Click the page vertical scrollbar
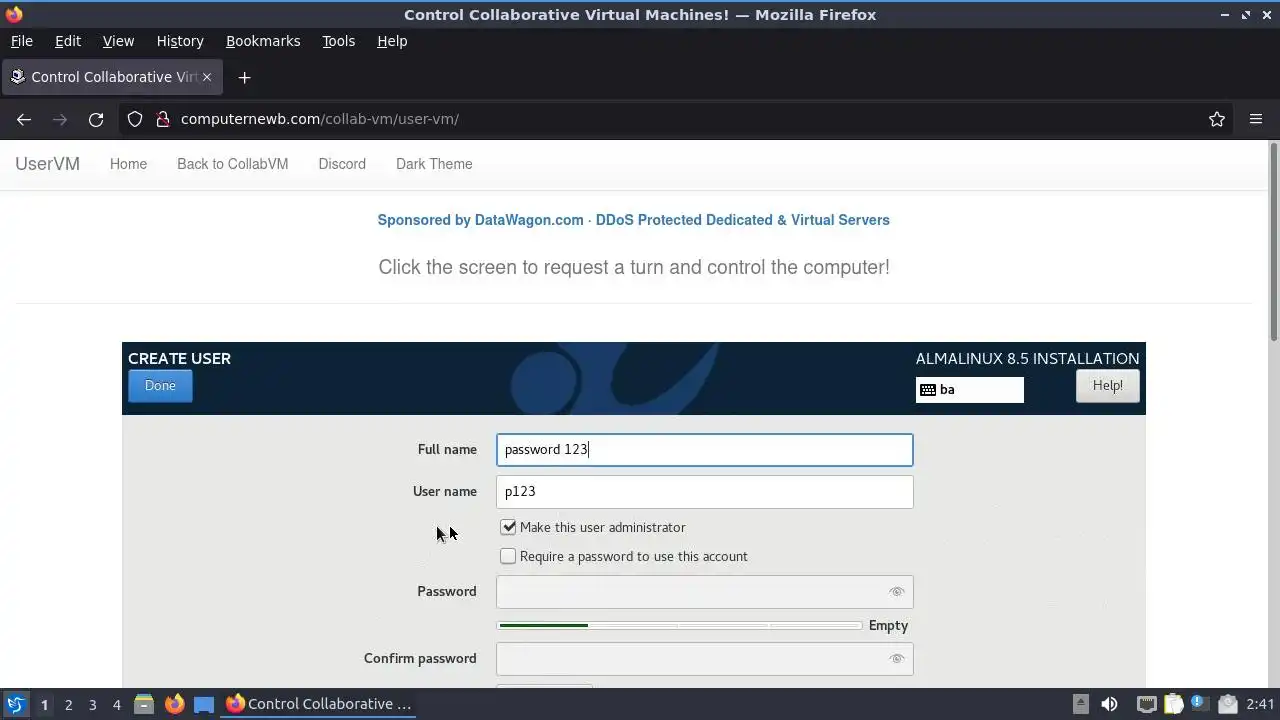 point(1274,243)
